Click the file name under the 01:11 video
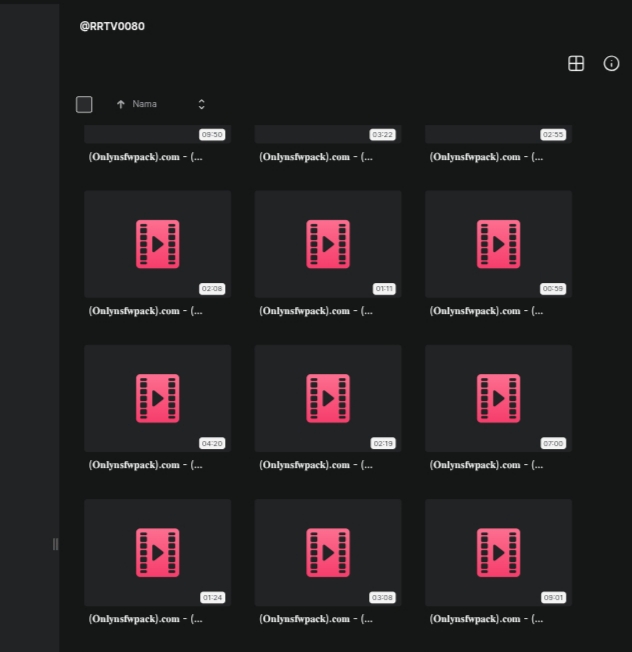The width and height of the screenshot is (632, 652). pos(316,311)
